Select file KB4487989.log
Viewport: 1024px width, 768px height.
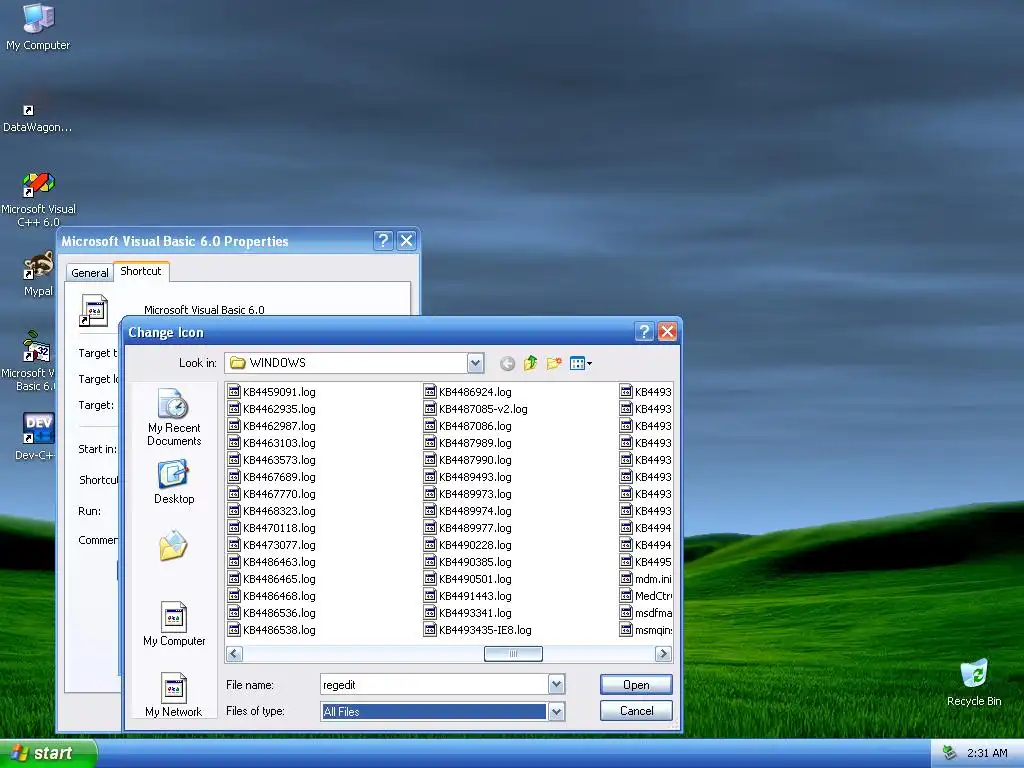(x=468, y=443)
